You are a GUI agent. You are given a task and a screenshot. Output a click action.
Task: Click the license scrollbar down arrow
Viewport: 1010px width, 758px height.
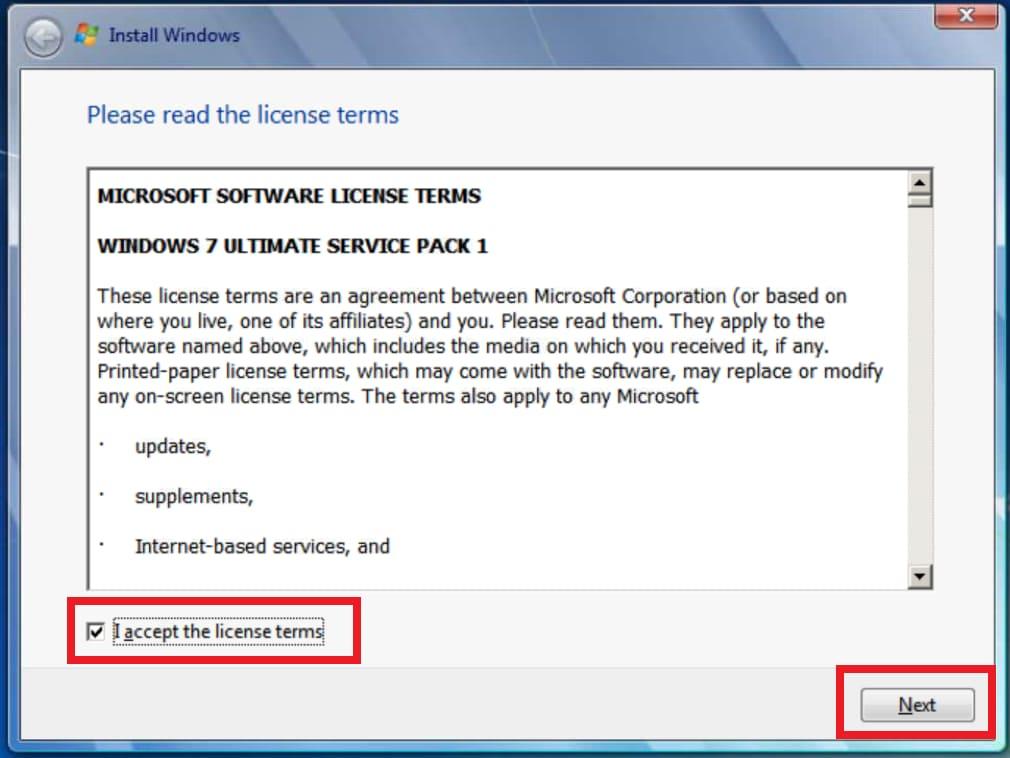pyautogui.click(x=919, y=576)
